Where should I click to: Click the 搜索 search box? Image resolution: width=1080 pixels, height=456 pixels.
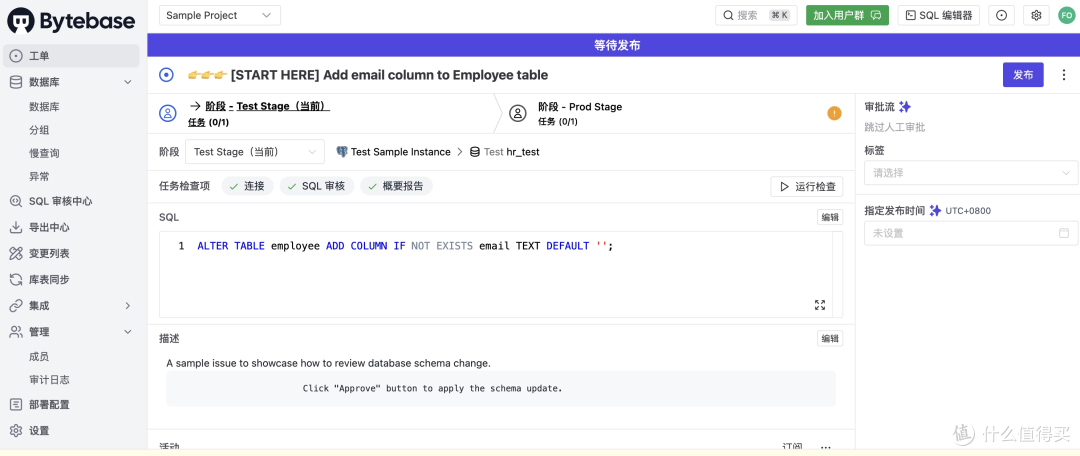[756, 15]
